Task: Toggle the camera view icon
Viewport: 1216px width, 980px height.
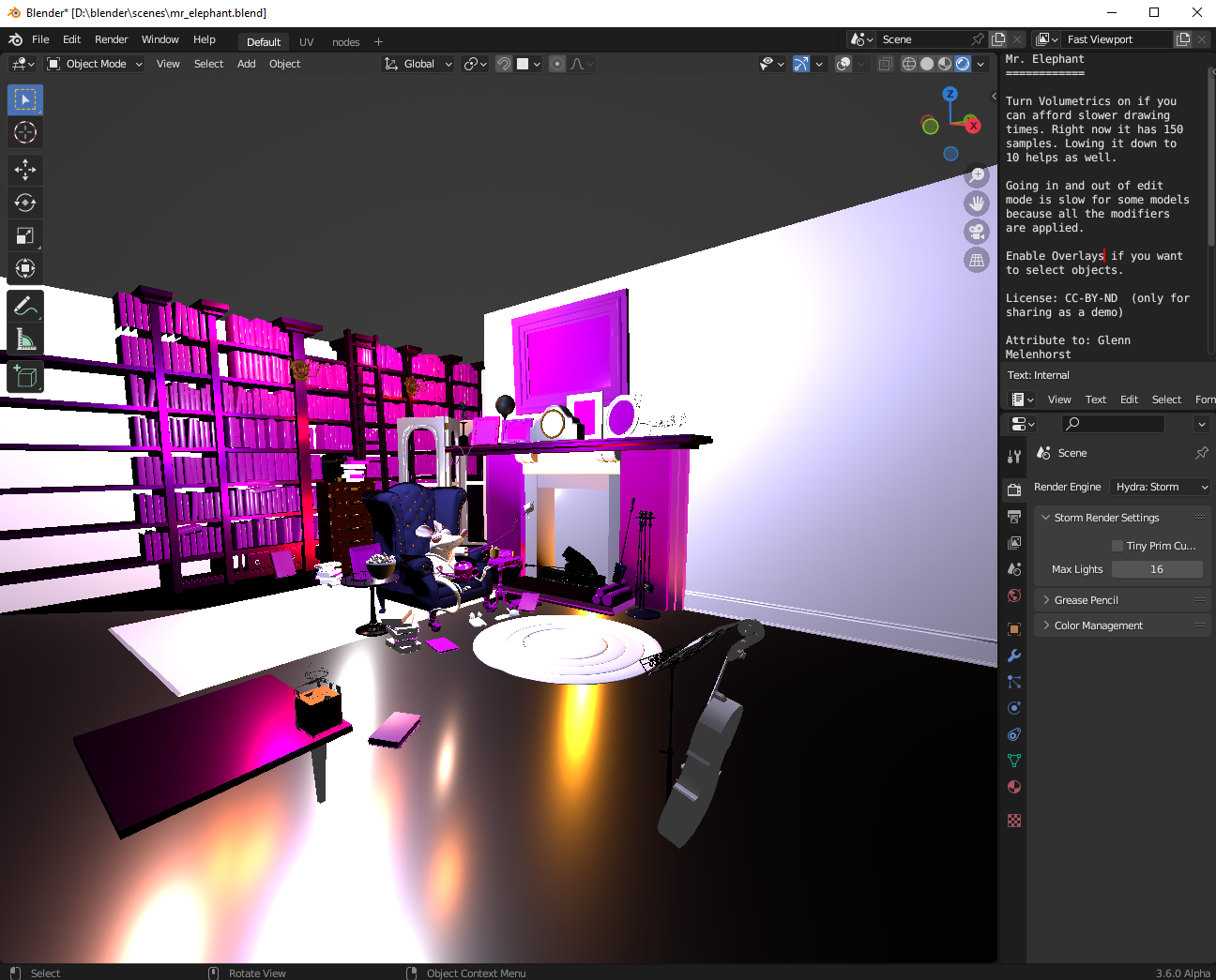Action: [977, 232]
